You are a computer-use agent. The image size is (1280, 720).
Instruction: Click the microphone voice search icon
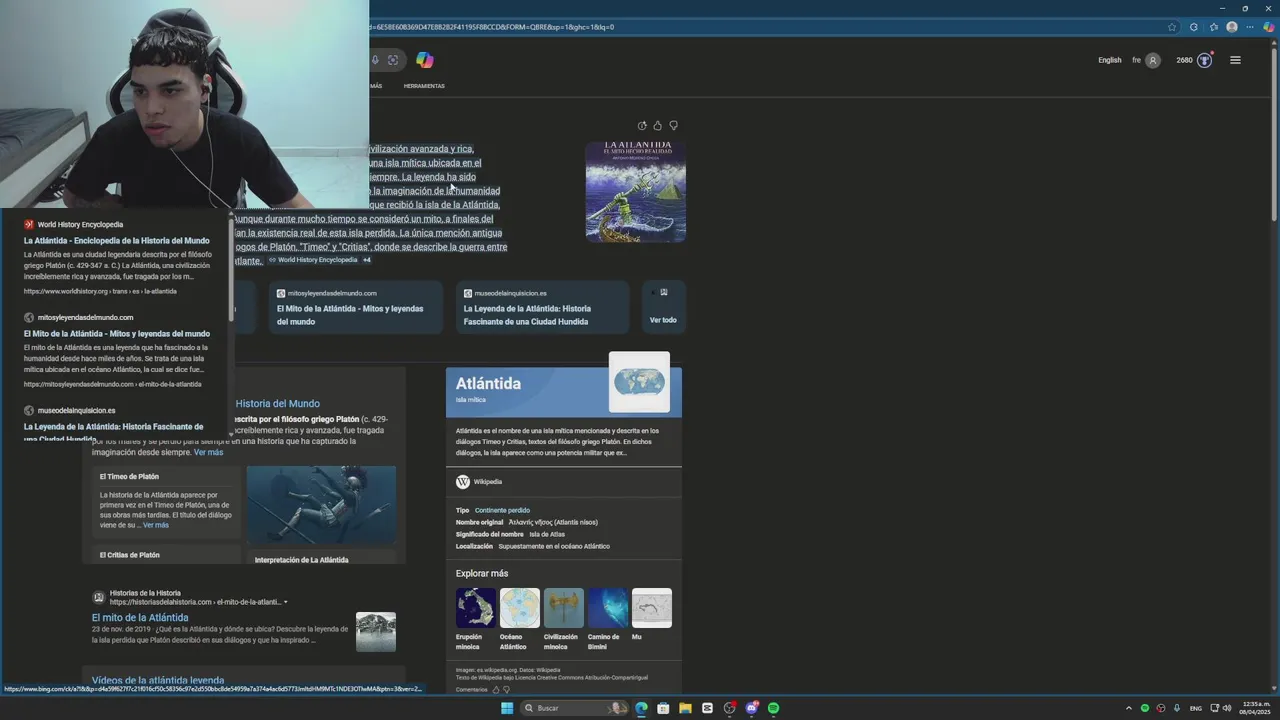(375, 60)
